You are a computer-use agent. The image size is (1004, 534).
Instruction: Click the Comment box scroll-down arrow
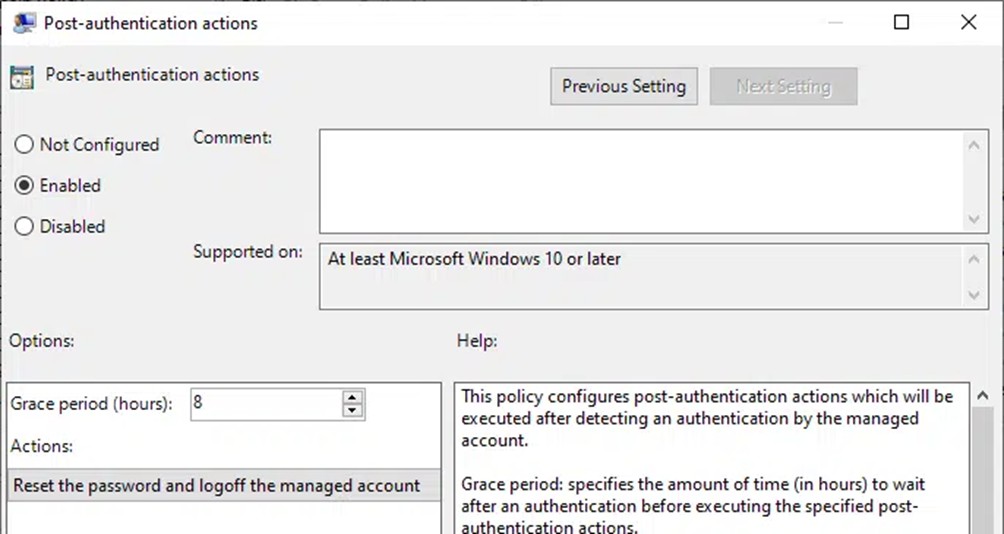point(974,219)
